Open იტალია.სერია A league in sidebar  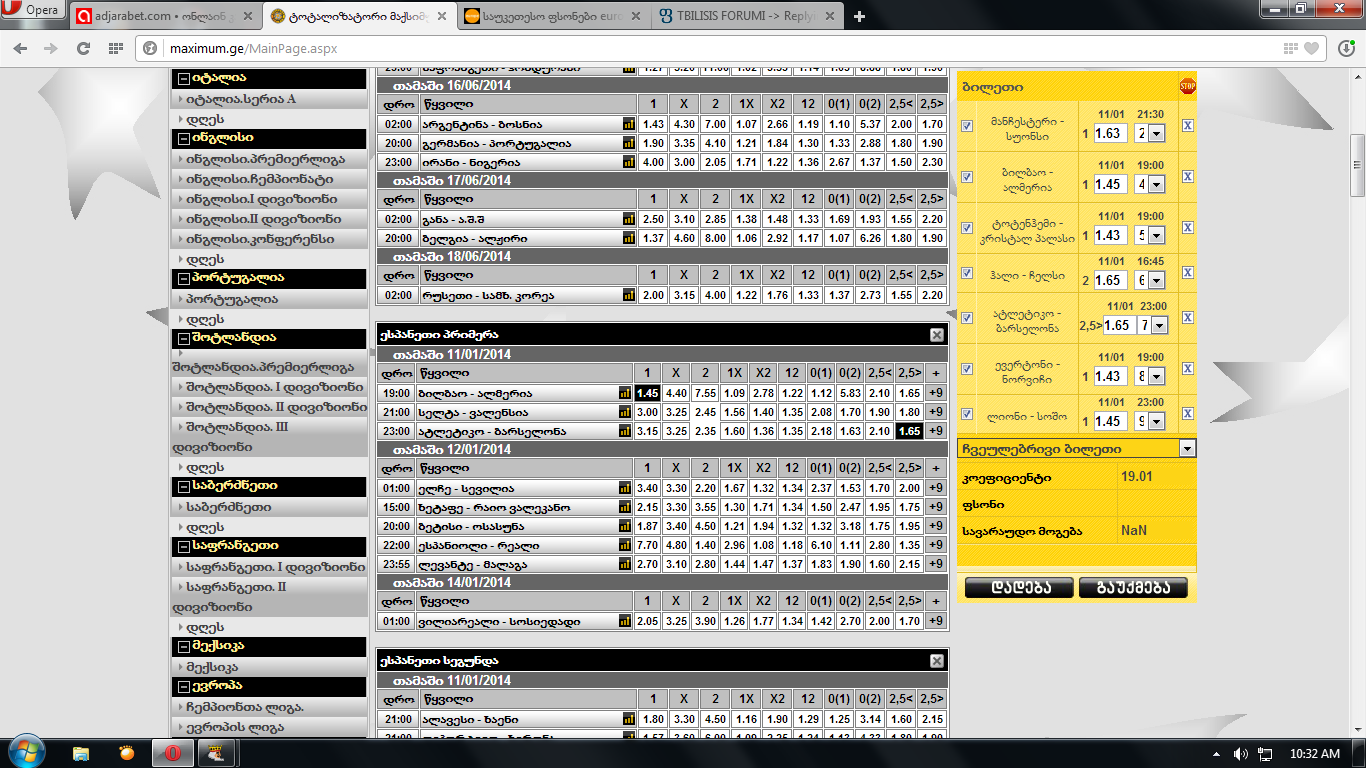point(240,99)
